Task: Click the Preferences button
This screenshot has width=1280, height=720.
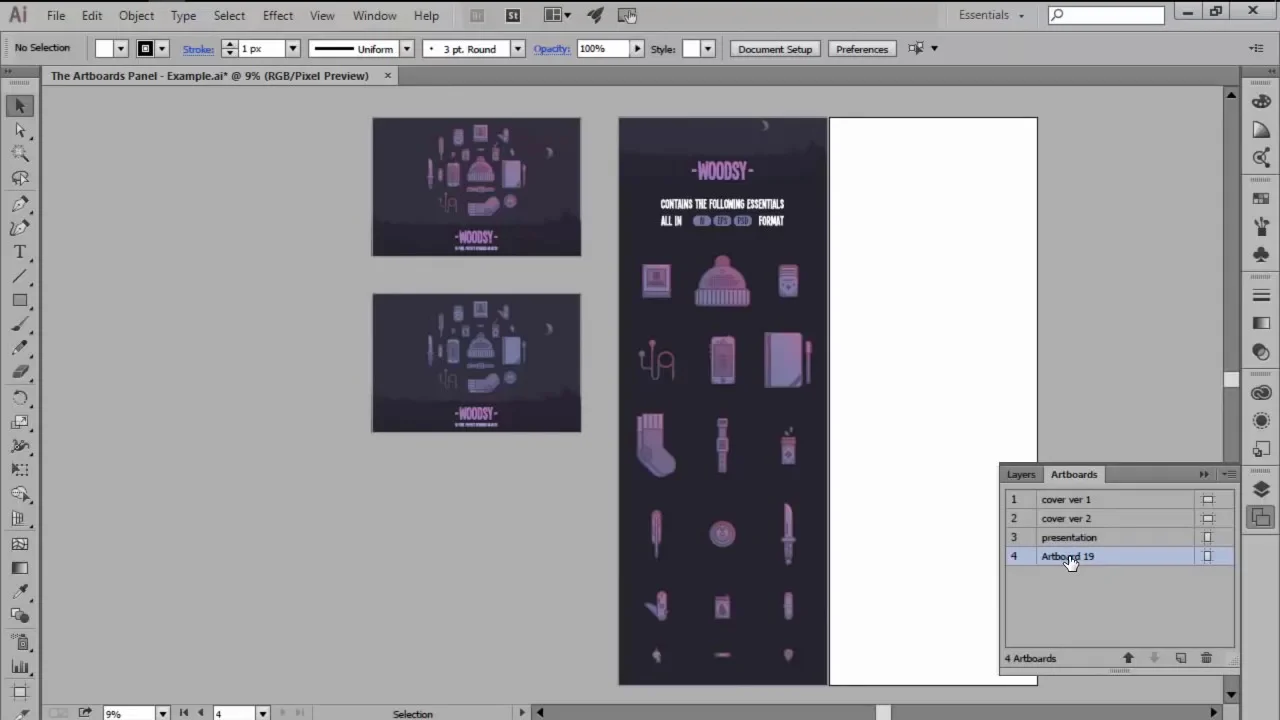Action: (x=861, y=49)
